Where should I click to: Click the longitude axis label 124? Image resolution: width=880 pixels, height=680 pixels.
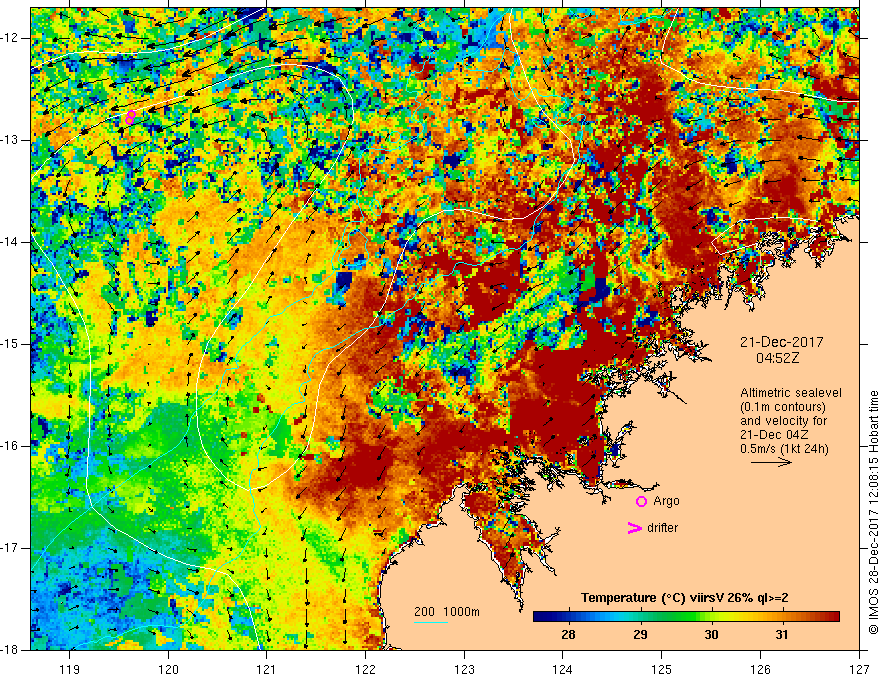562,669
